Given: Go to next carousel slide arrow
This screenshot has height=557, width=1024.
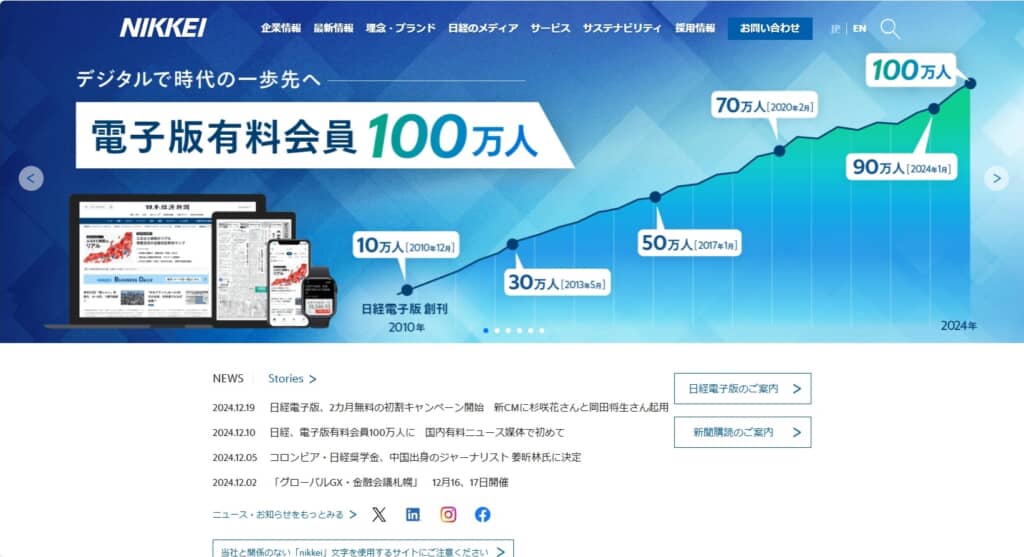Looking at the screenshot, I should click(997, 178).
